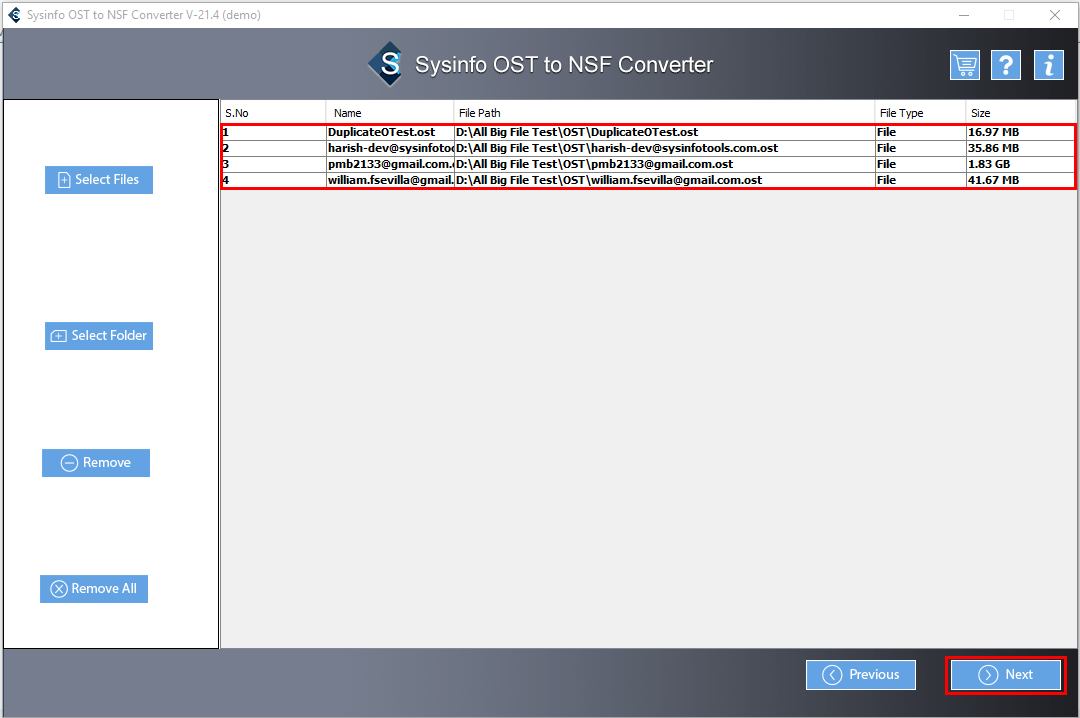This screenshot has width=1080, height=718.
Task: Select the william.fsevilla@gmail name cell
Action: point(390,180)
